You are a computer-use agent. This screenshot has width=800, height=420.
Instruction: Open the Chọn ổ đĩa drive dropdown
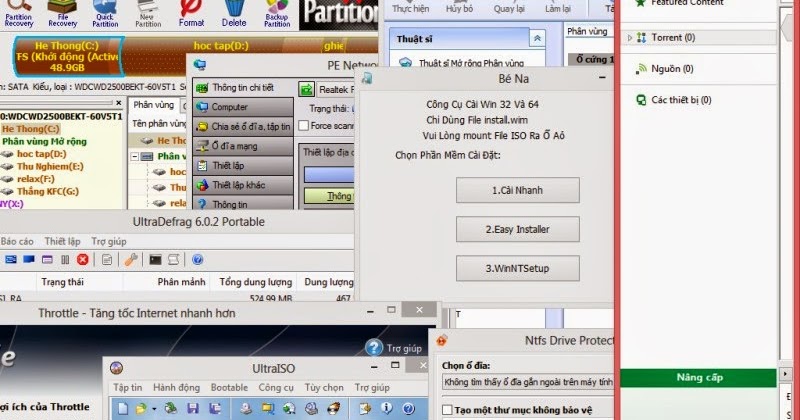[528, 382]
